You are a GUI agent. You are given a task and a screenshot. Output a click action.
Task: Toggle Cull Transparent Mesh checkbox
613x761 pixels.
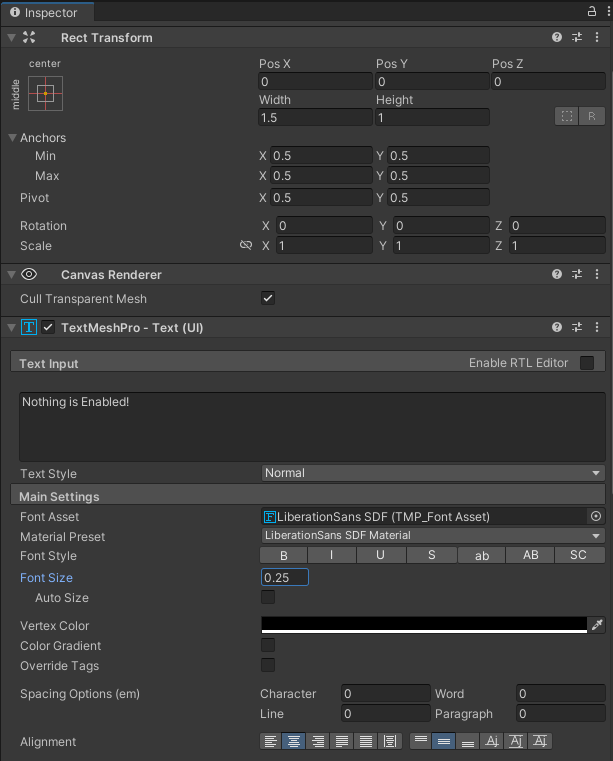click(x=268, y=298)
